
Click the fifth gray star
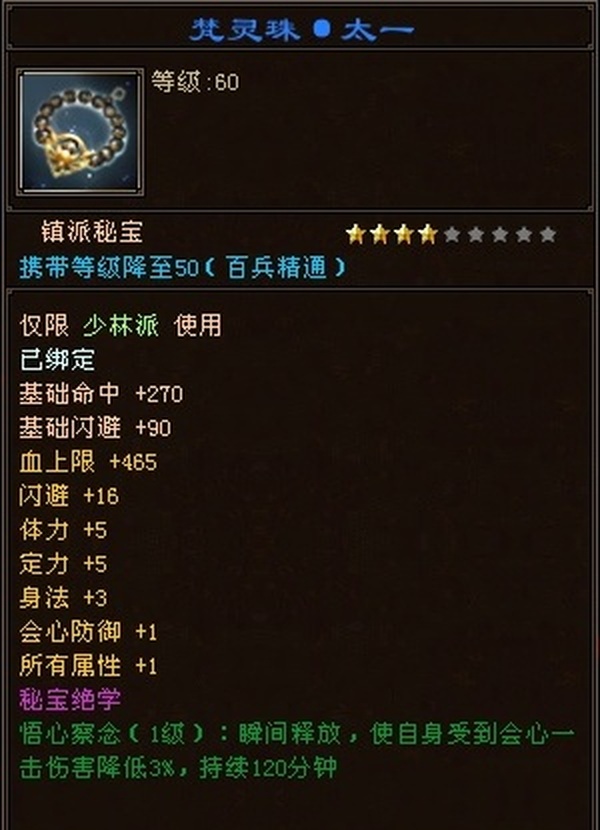(x=452, y=234)
